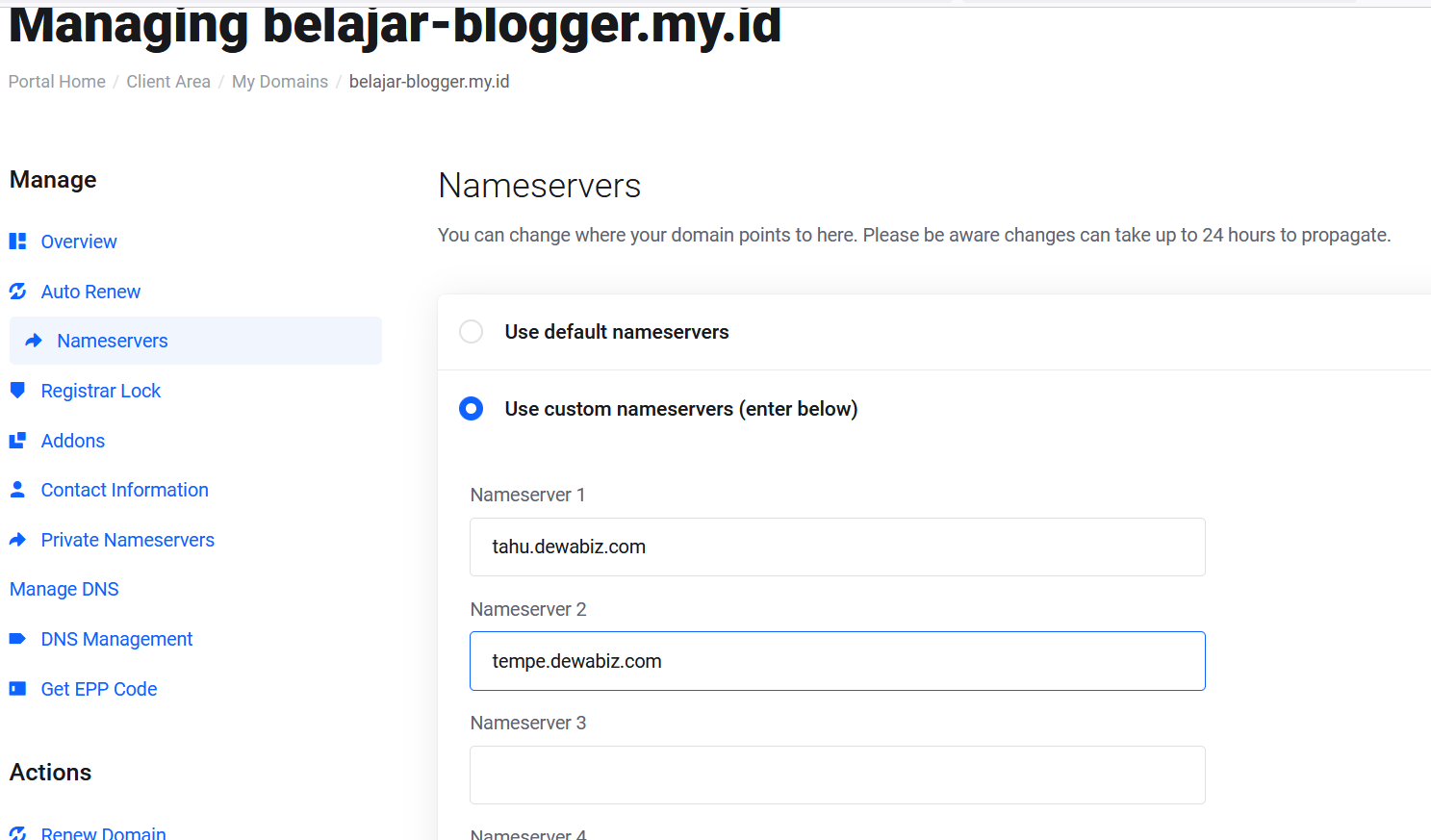Click the Get EPP Code icon

pos(17,689)
